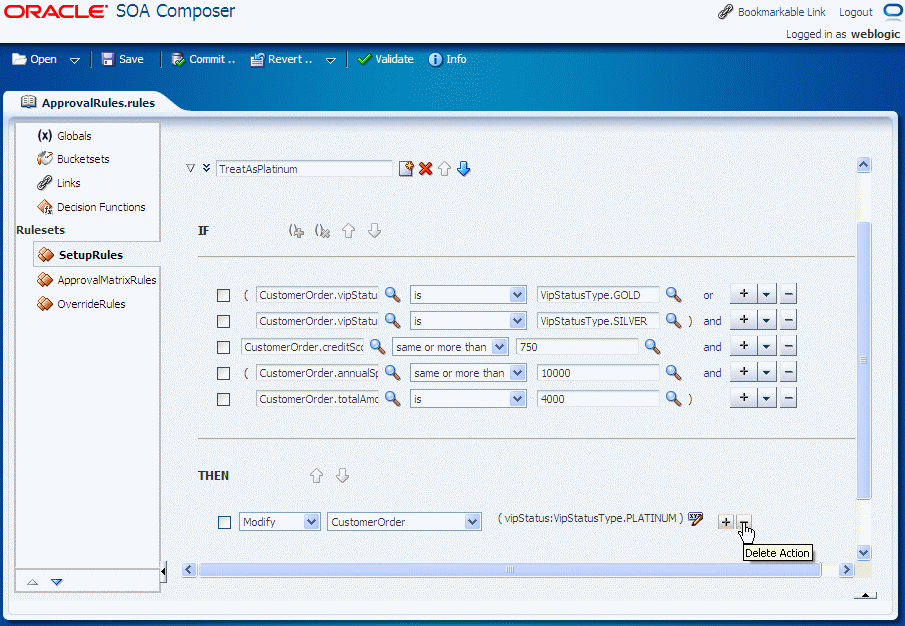
Task: Click the horizontal scrollbar right arrow
Action: [846, 569]
